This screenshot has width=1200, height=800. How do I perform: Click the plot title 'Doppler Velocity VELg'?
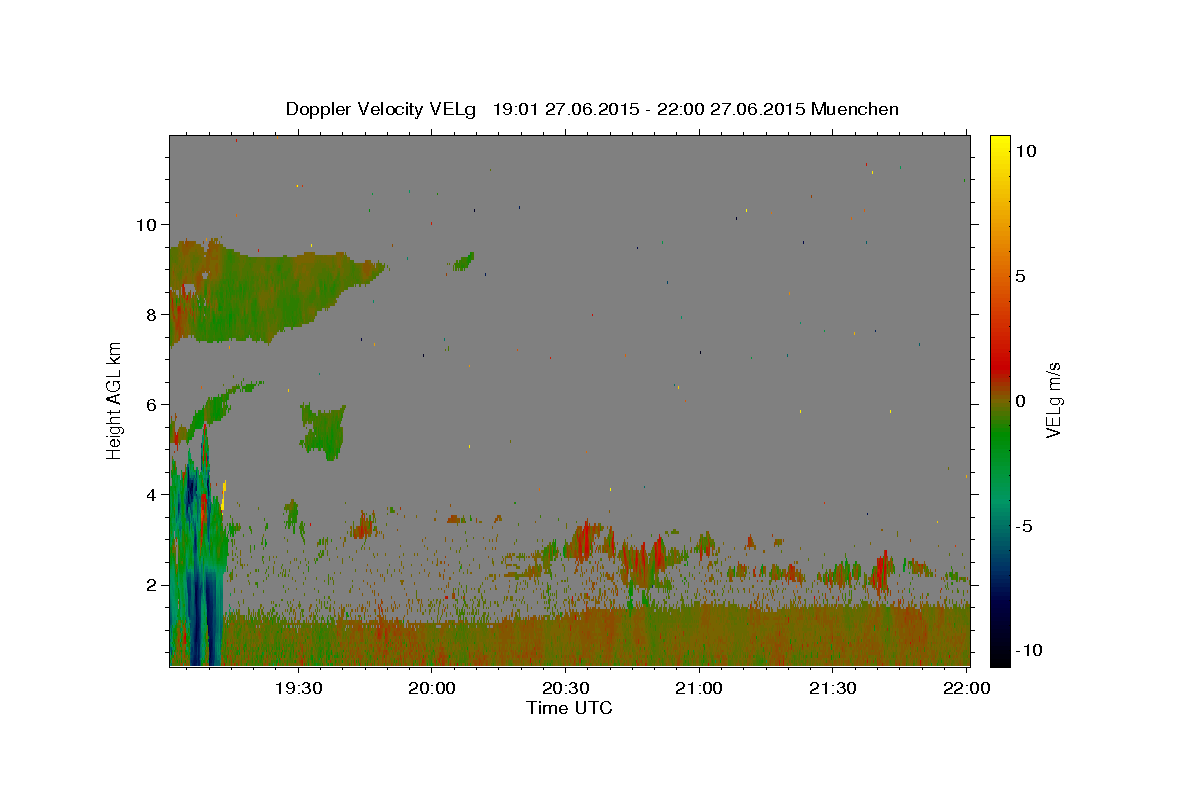pyautogui.click(x=381, y=109)
